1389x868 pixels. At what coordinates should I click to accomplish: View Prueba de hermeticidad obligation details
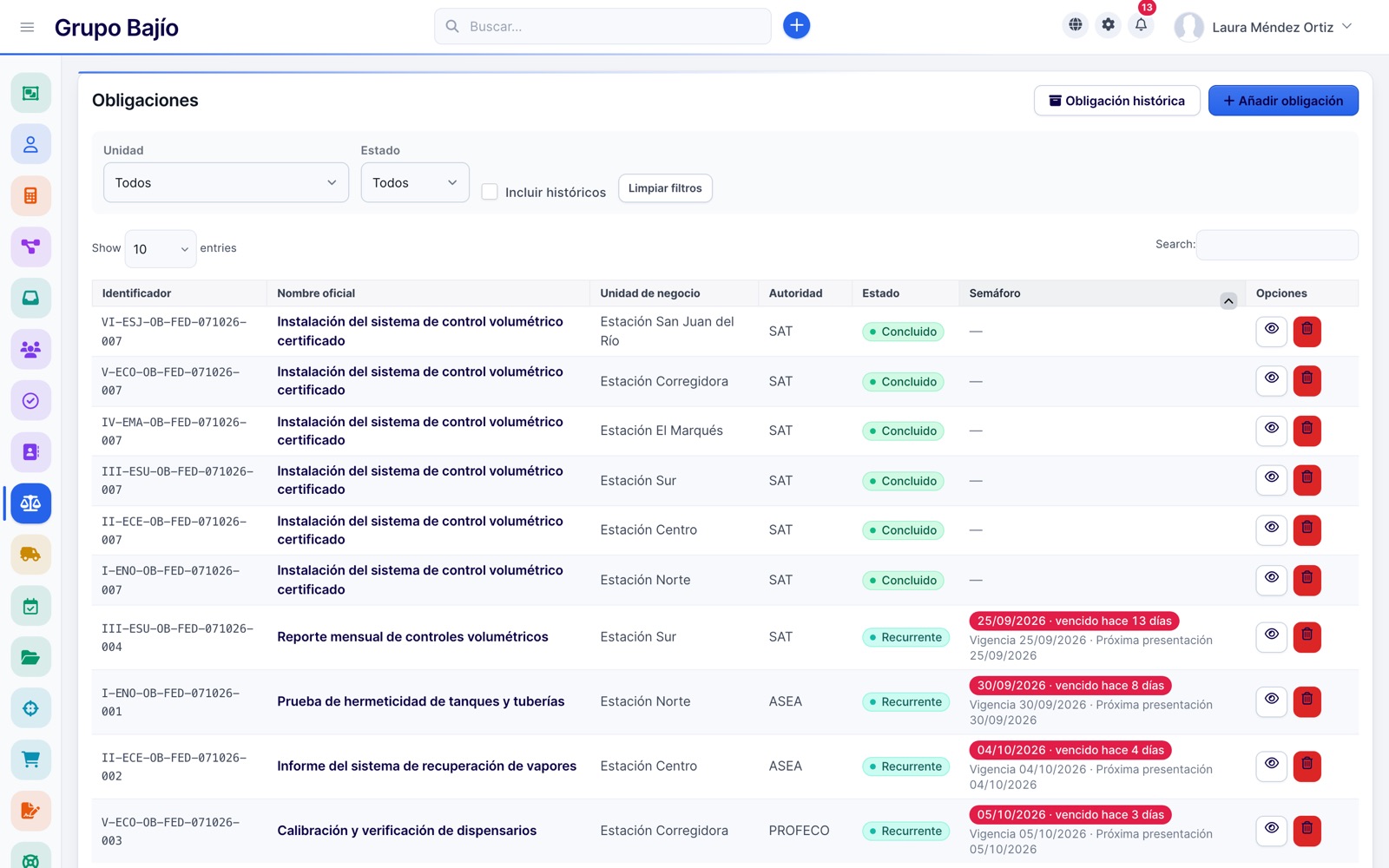[1271, 700]
